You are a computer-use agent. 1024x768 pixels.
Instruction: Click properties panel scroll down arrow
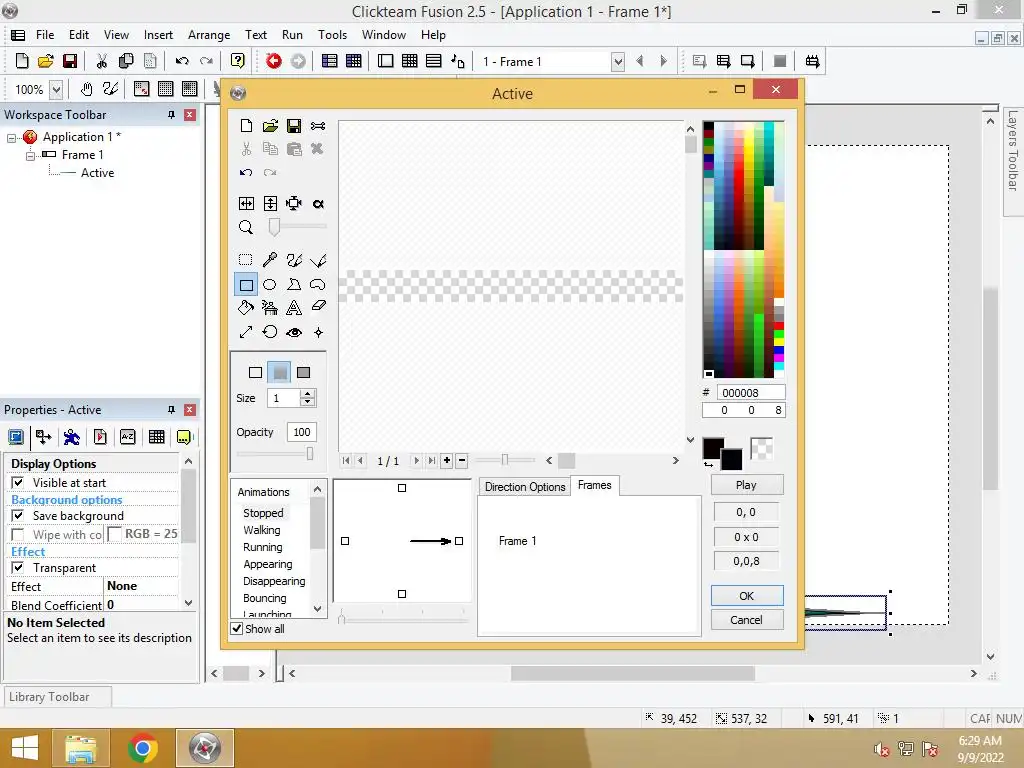tap(189, 603)
